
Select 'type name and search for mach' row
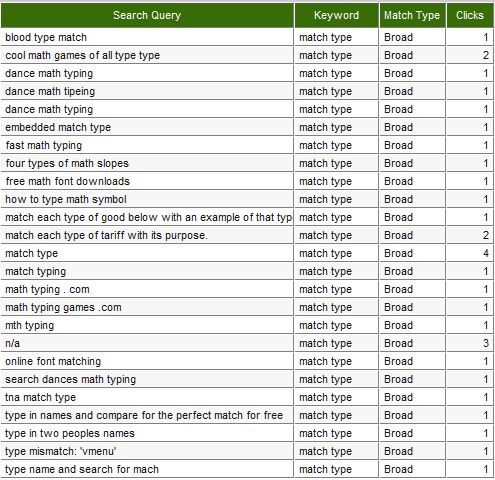click(x=247, y=469)
